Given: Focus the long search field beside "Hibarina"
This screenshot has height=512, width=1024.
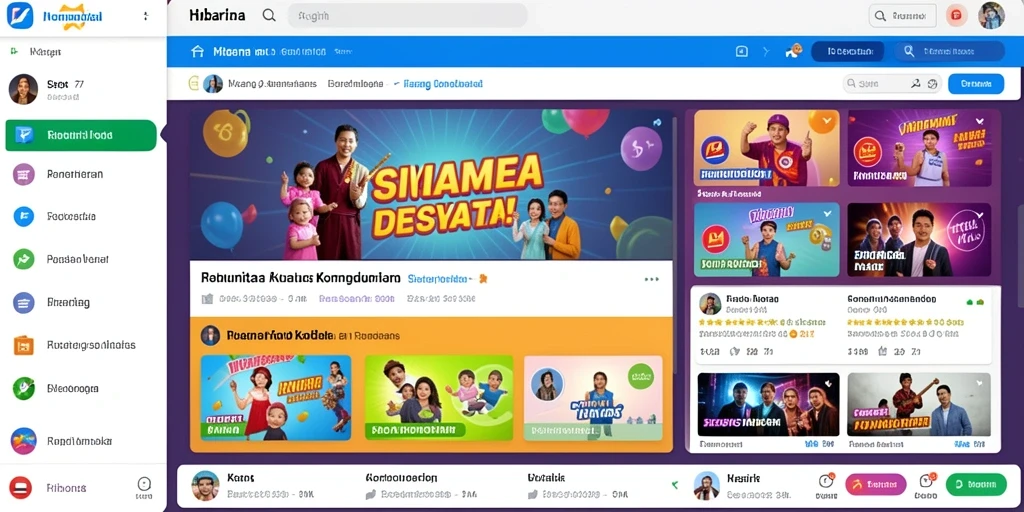Looking at the screenshot, I should pos(408,16).
